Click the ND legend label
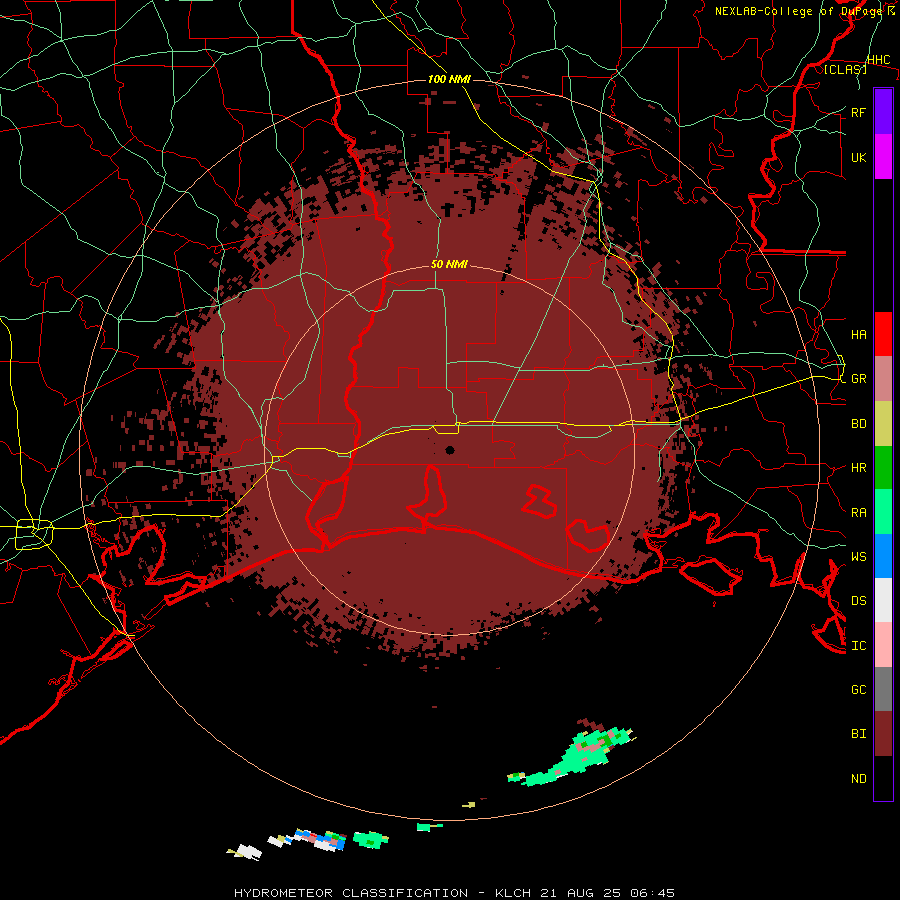900x900 pixels. 858,778
